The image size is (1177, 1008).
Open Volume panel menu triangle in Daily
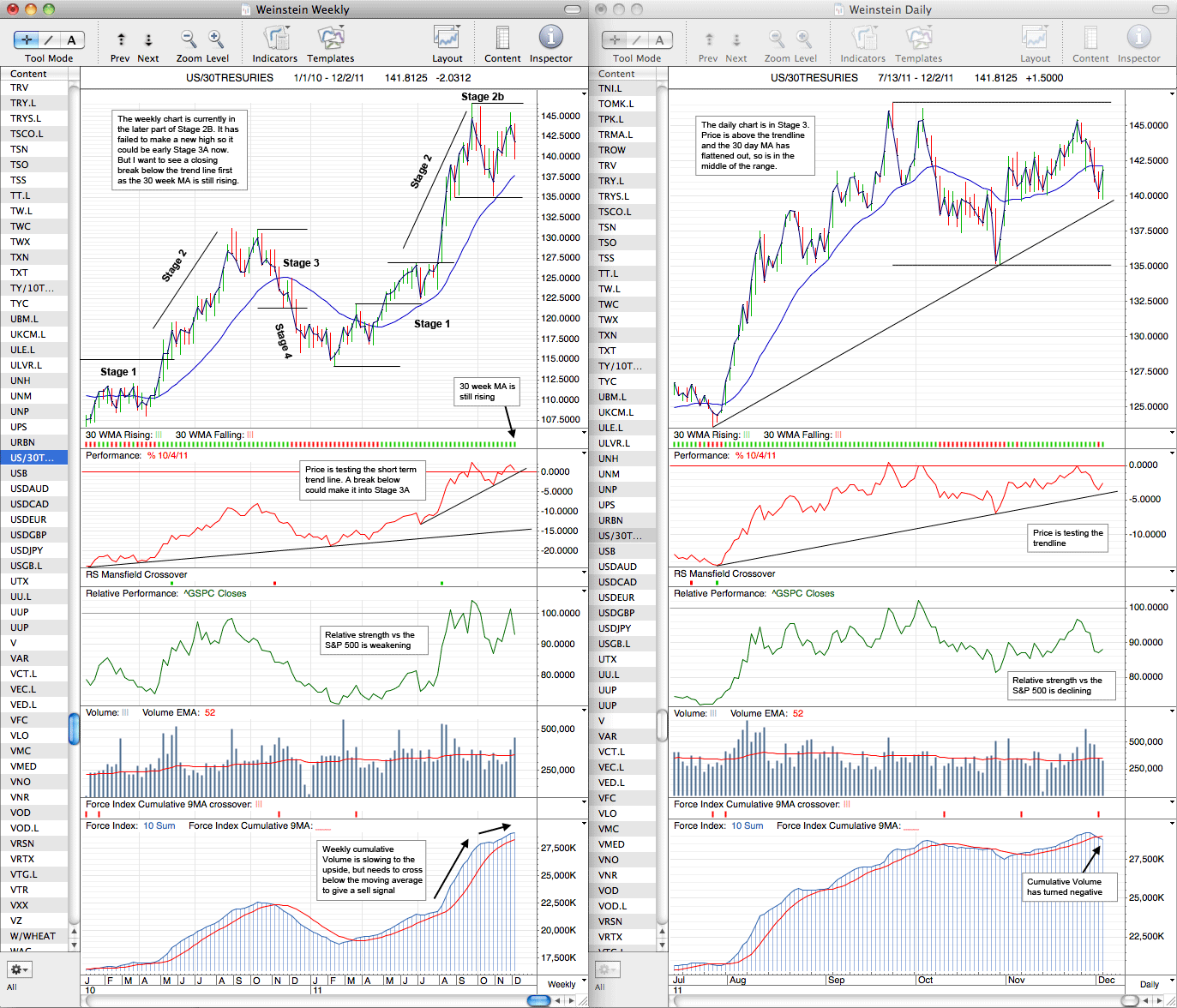click(1172, 711)
